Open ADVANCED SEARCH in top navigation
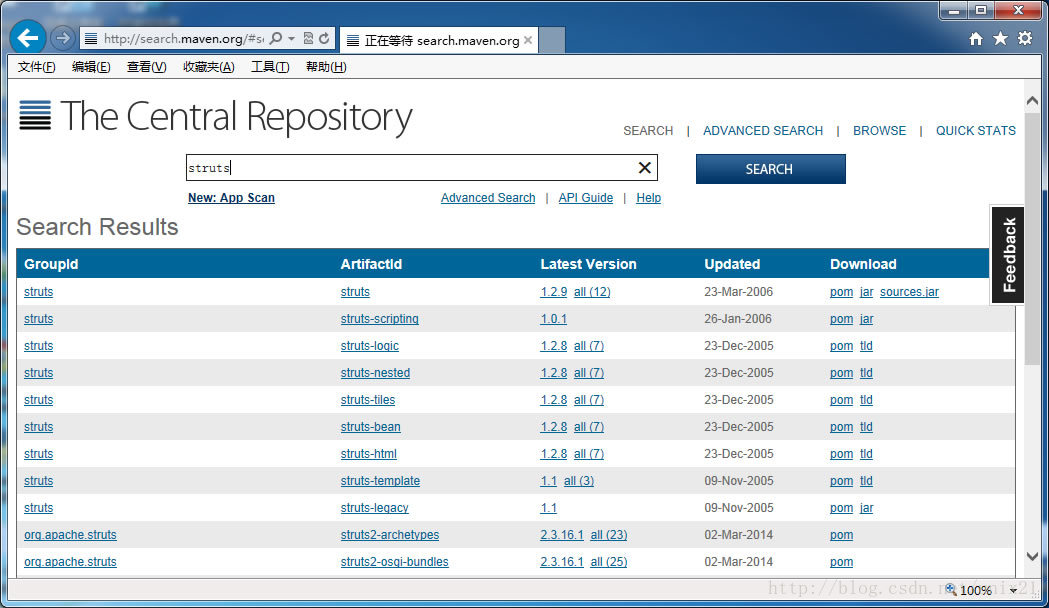Viewport: 1049px width, 608px height. (x=763, y=131)
